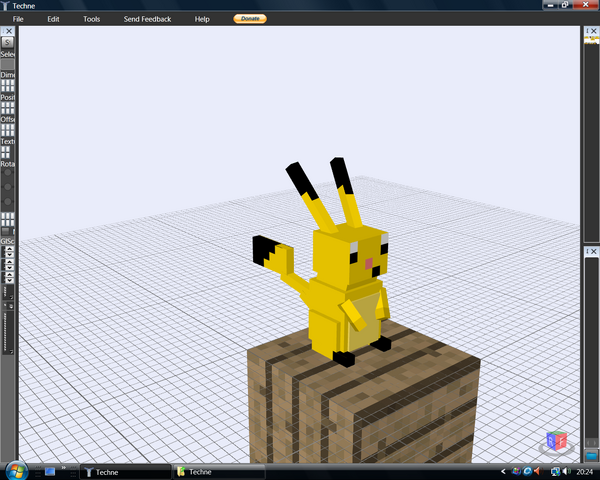Image resolution: width=600 pixels, height=480 pixels.
Task: Pin the lower right side panel
Action: click(588, 251)
